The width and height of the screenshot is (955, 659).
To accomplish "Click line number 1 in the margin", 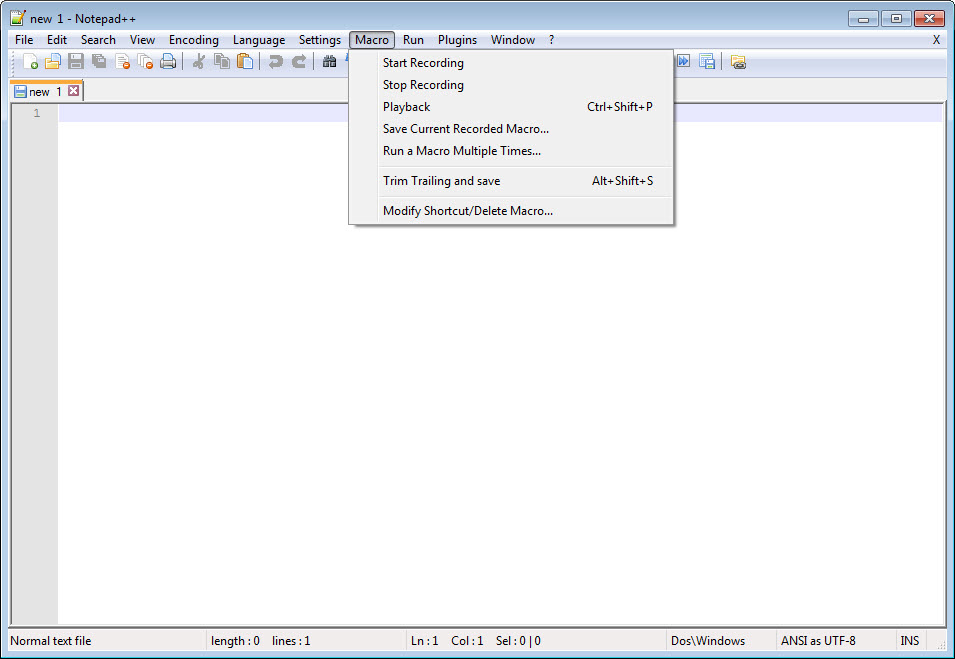I will pos(37,113).
